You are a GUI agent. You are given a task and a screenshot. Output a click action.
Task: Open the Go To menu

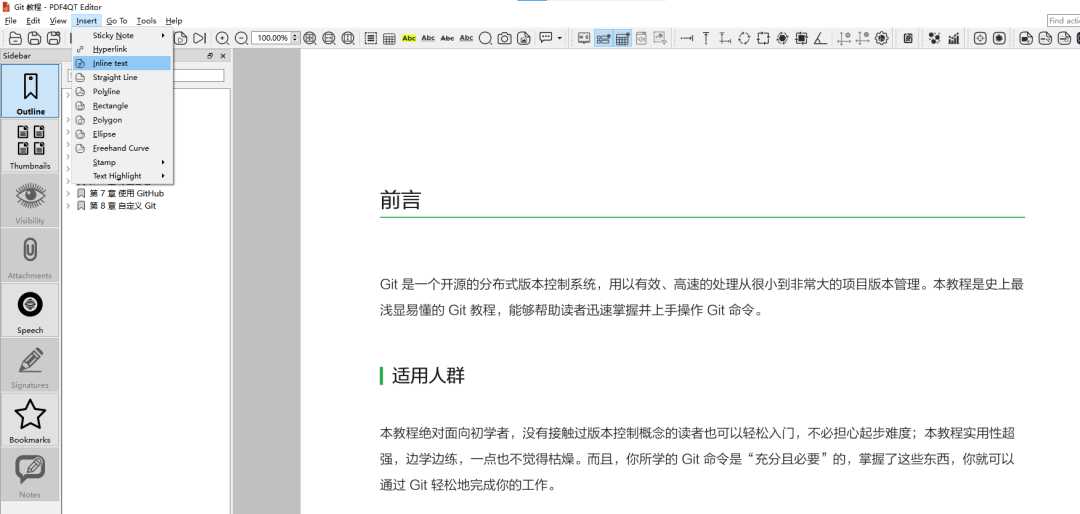coord(117,21)
